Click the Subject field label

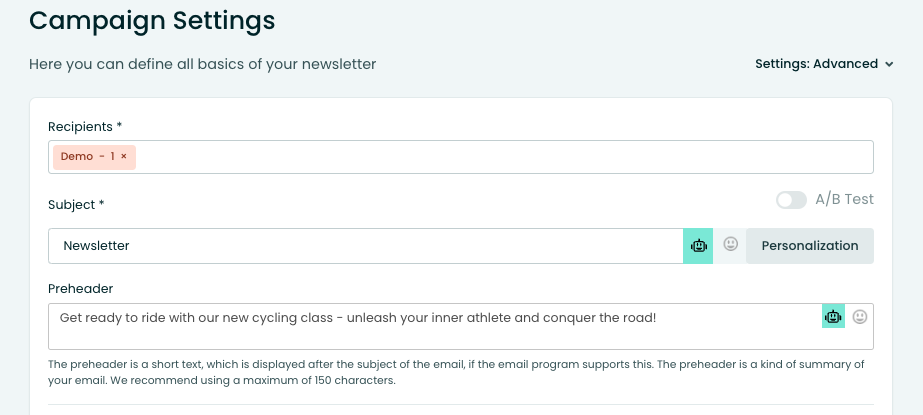click(76, 205)
